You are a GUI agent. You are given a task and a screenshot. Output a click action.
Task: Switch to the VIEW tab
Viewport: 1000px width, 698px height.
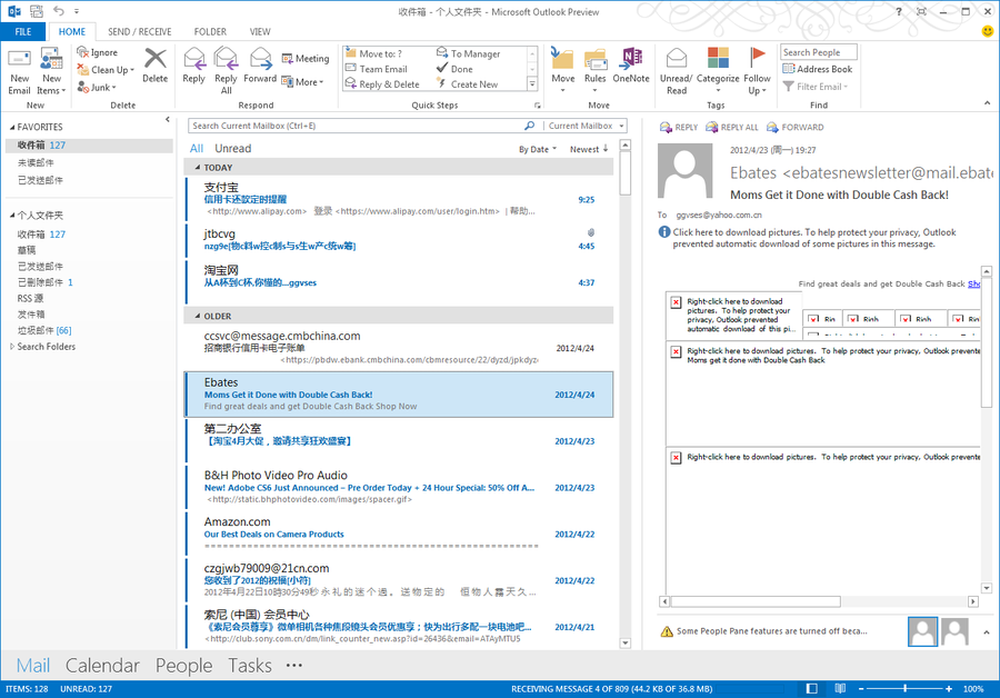click(x=260, y=31)
